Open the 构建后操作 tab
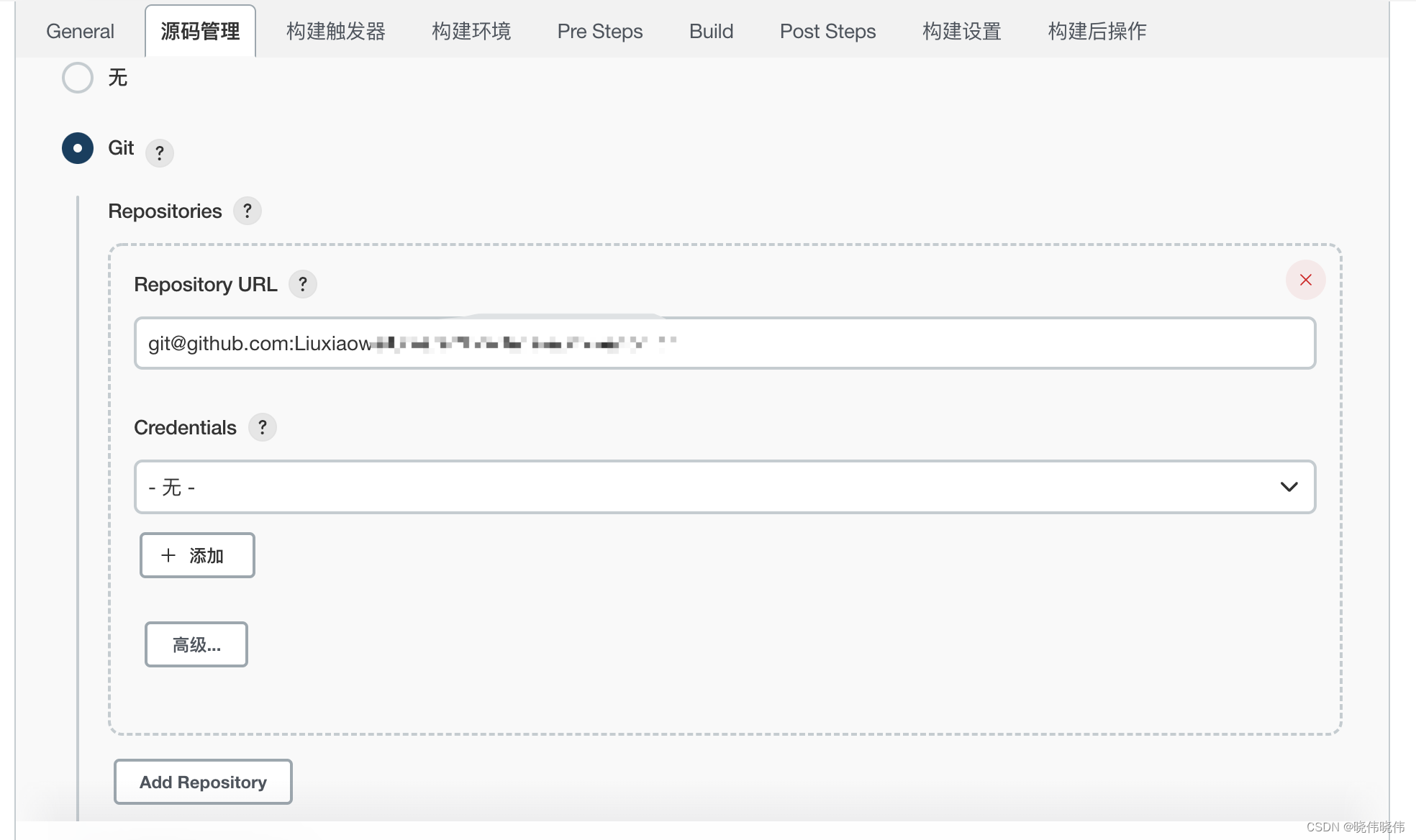 (x=1097, y=32)
